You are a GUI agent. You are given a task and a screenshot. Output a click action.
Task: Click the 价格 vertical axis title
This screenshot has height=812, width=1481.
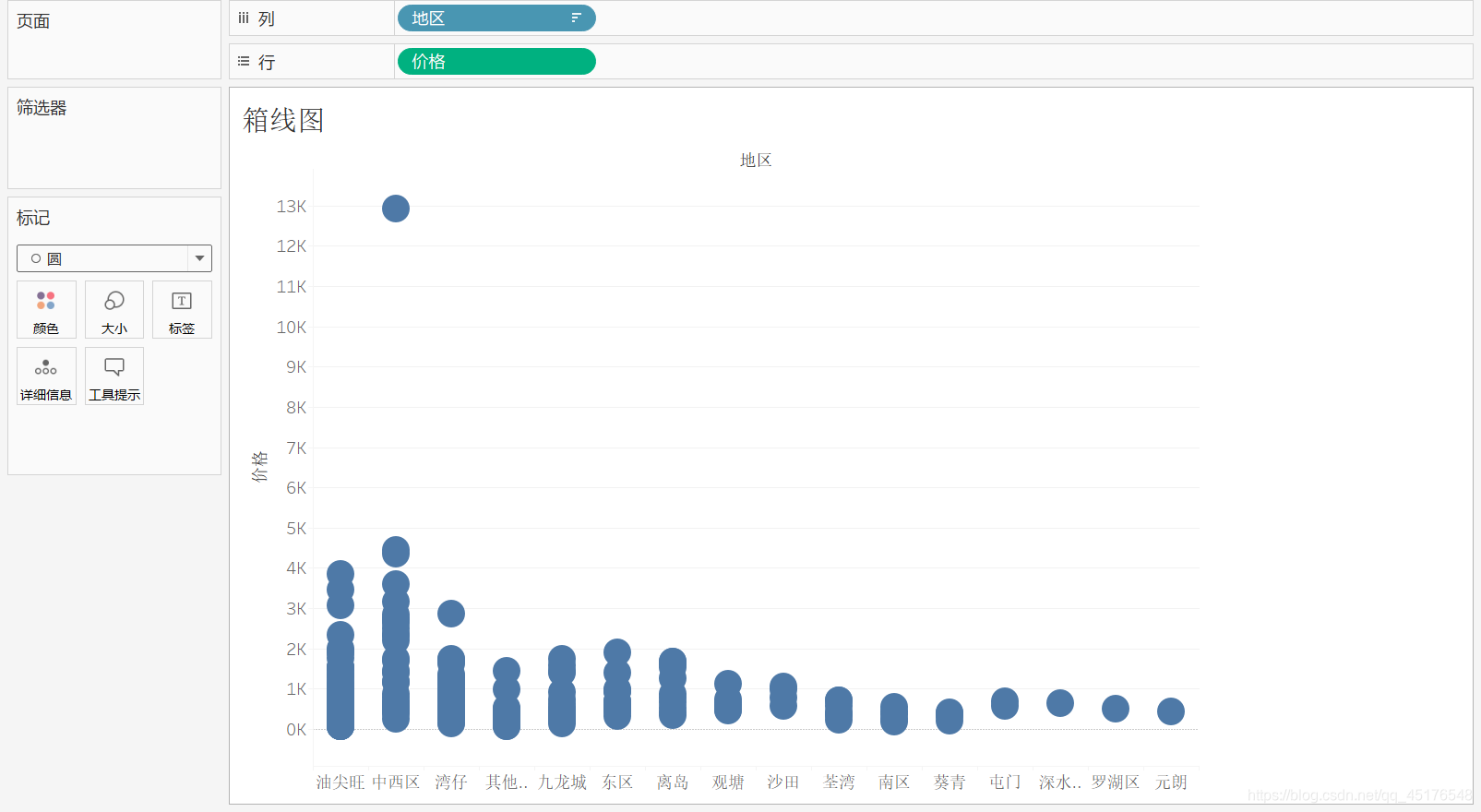[x=259, y=467]
